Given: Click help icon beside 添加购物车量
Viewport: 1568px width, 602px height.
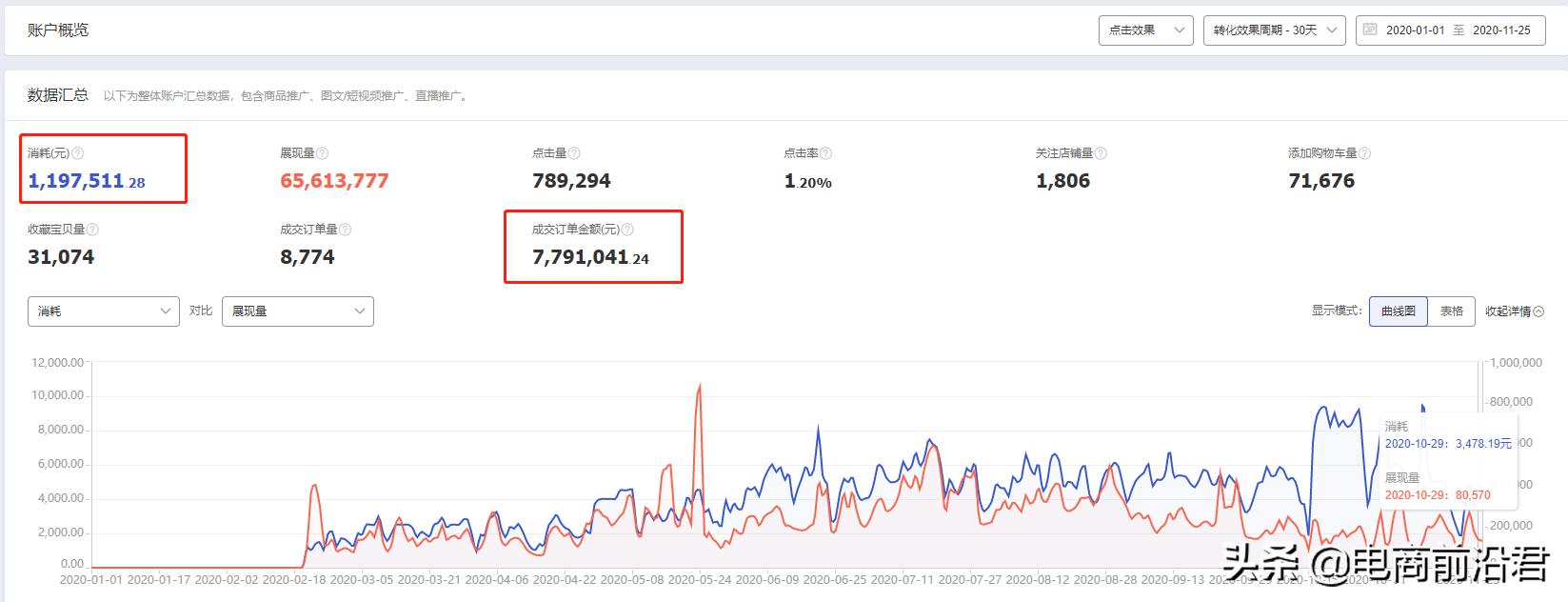Looking at the screenshot, I should click(x=1364, y=153).
